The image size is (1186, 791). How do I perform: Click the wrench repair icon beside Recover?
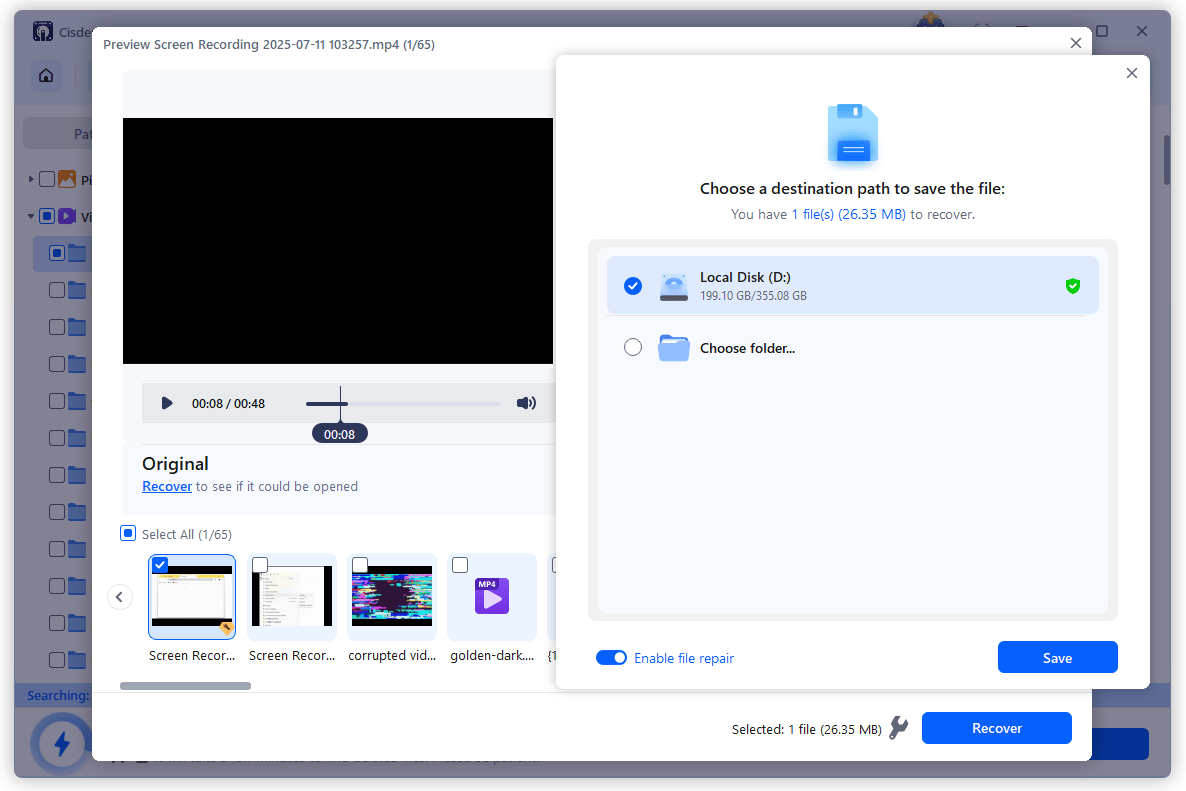click(x=898, y=728)
